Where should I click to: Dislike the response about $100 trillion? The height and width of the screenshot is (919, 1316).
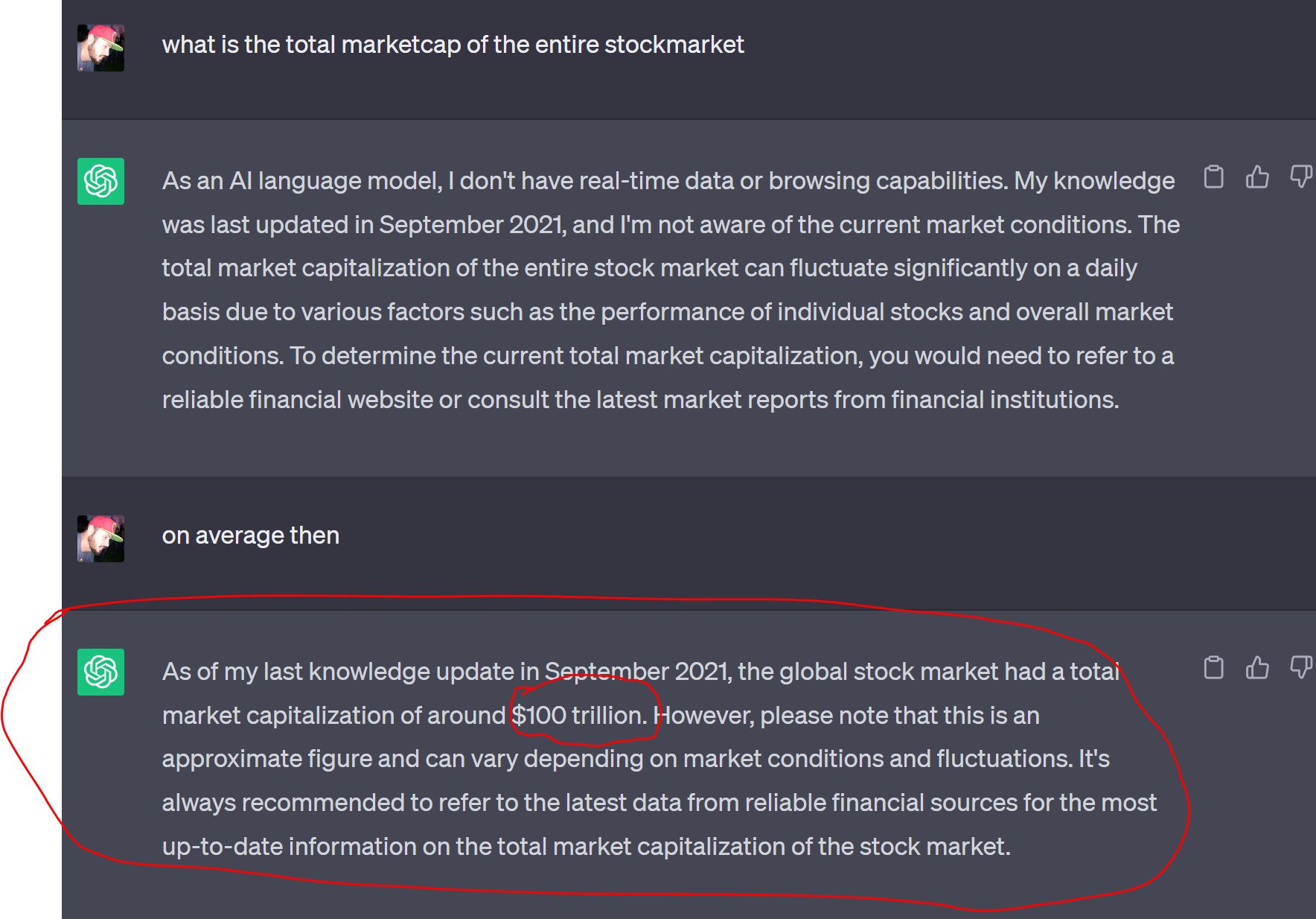(x=1300, y=667)
